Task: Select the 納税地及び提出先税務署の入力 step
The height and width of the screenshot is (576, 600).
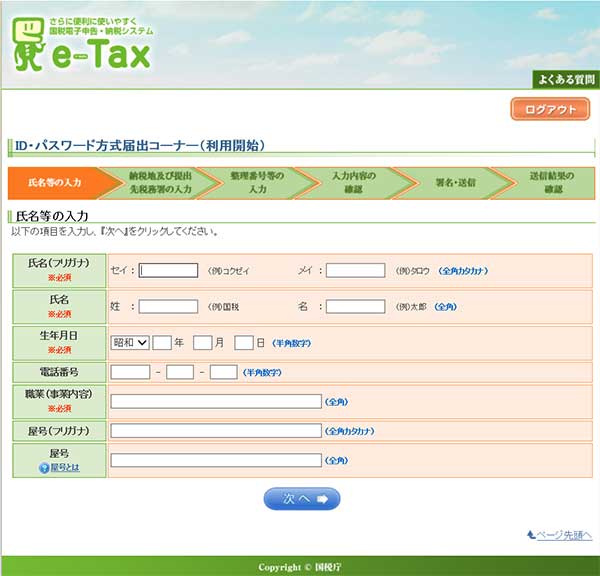Action: [x=157, y=182]
